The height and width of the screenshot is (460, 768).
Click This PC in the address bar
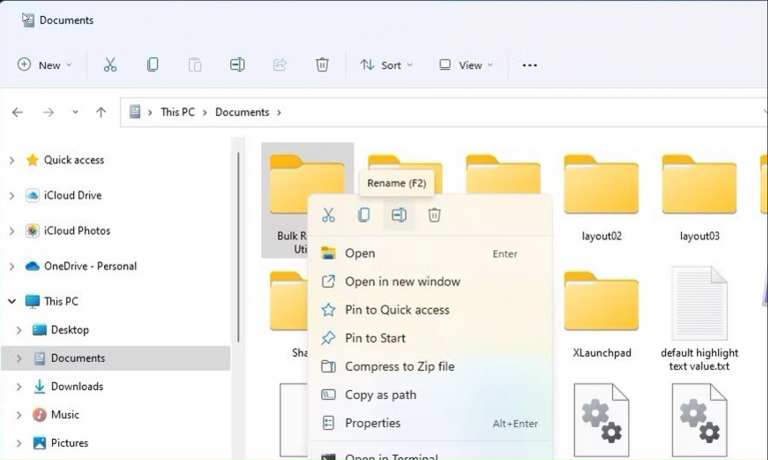coord(177,112)
